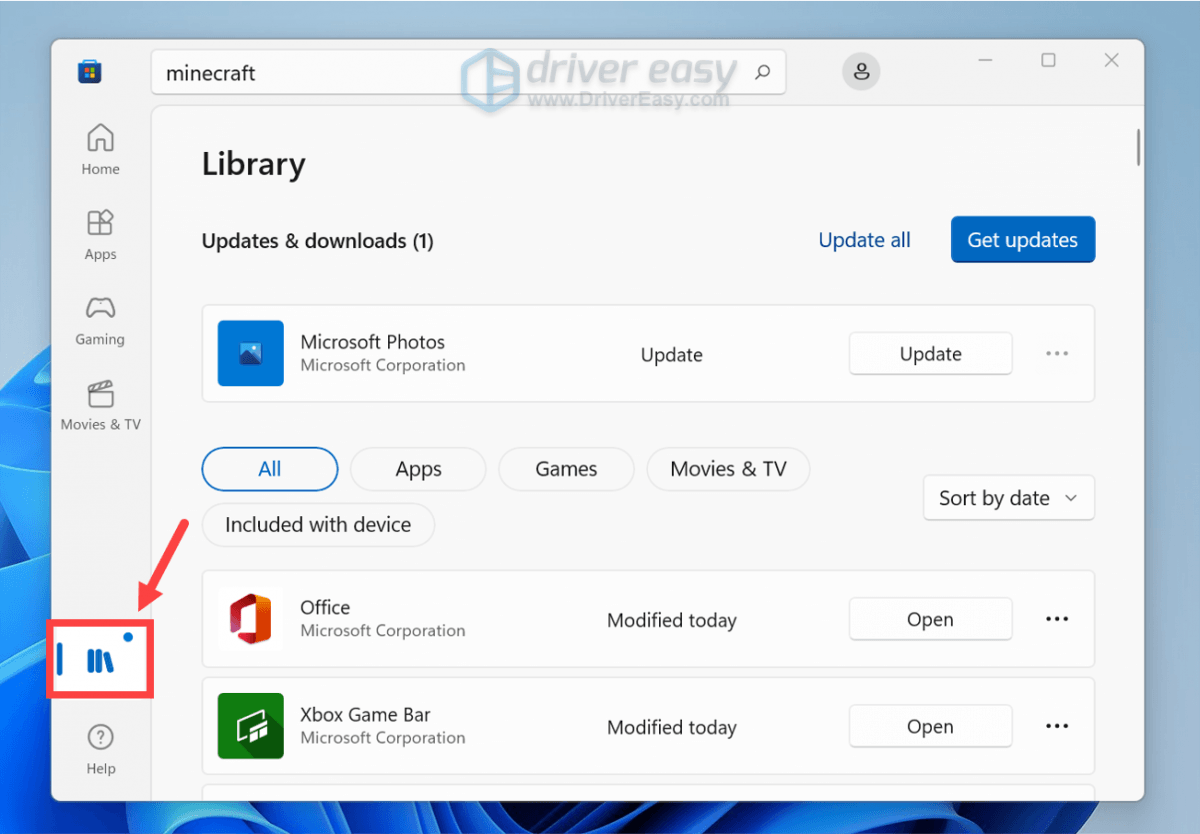Close the Microsoft Store window
The height and width of the screenshot is (834, 1200).
coord(1111,60)
